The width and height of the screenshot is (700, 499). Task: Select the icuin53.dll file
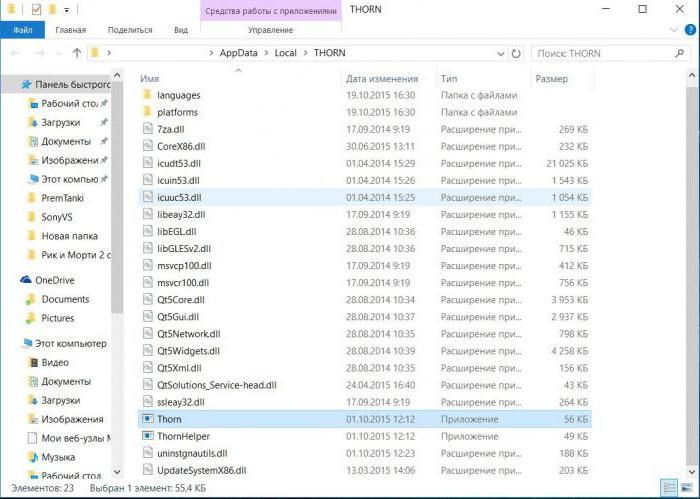coord(364,180)
